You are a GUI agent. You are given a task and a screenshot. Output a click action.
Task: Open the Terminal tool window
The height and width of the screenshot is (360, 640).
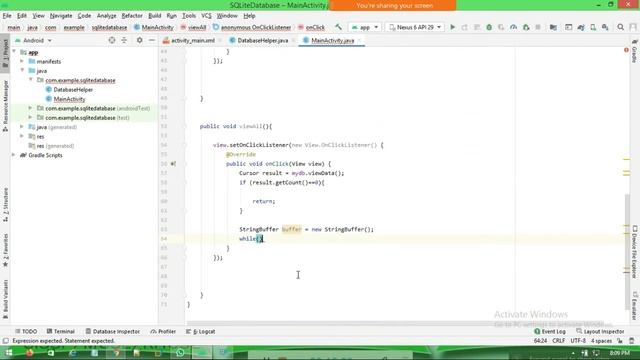click(60, 331)
